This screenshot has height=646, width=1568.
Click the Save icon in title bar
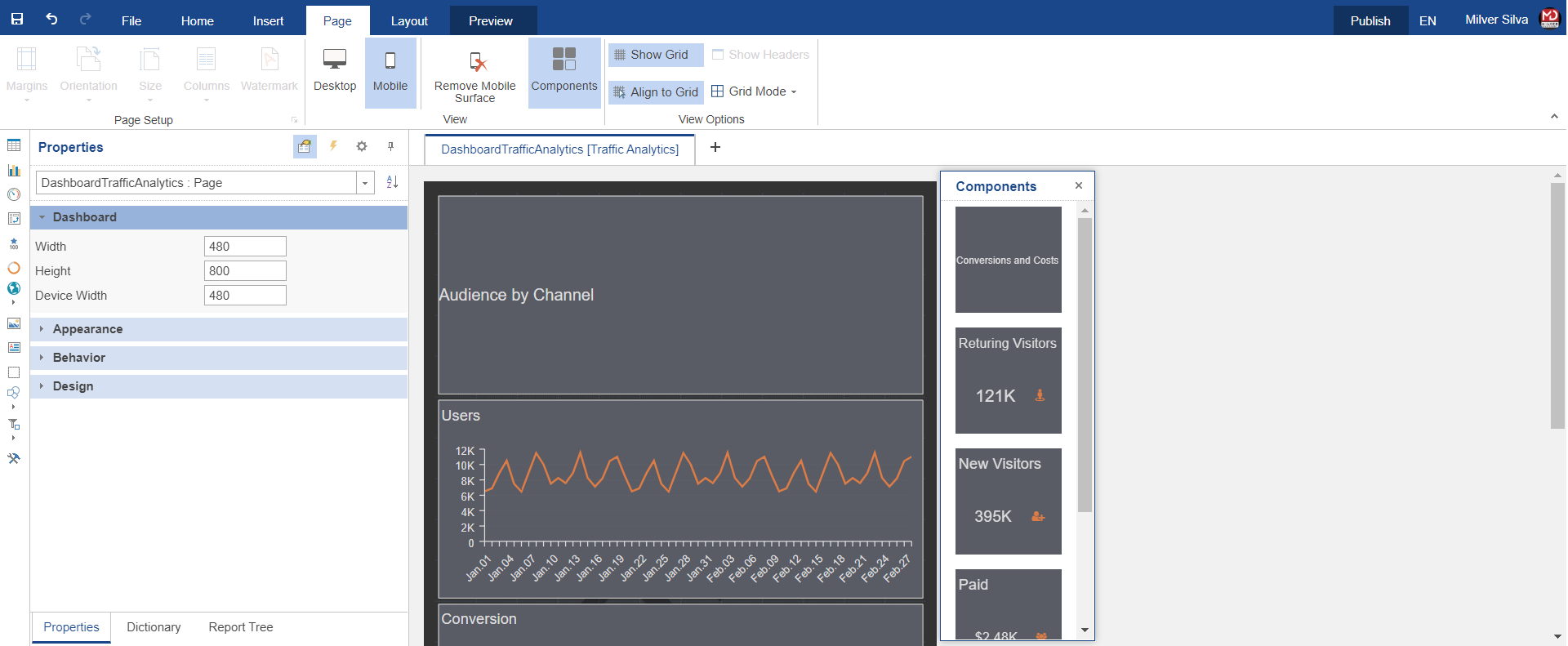[16, 19]
